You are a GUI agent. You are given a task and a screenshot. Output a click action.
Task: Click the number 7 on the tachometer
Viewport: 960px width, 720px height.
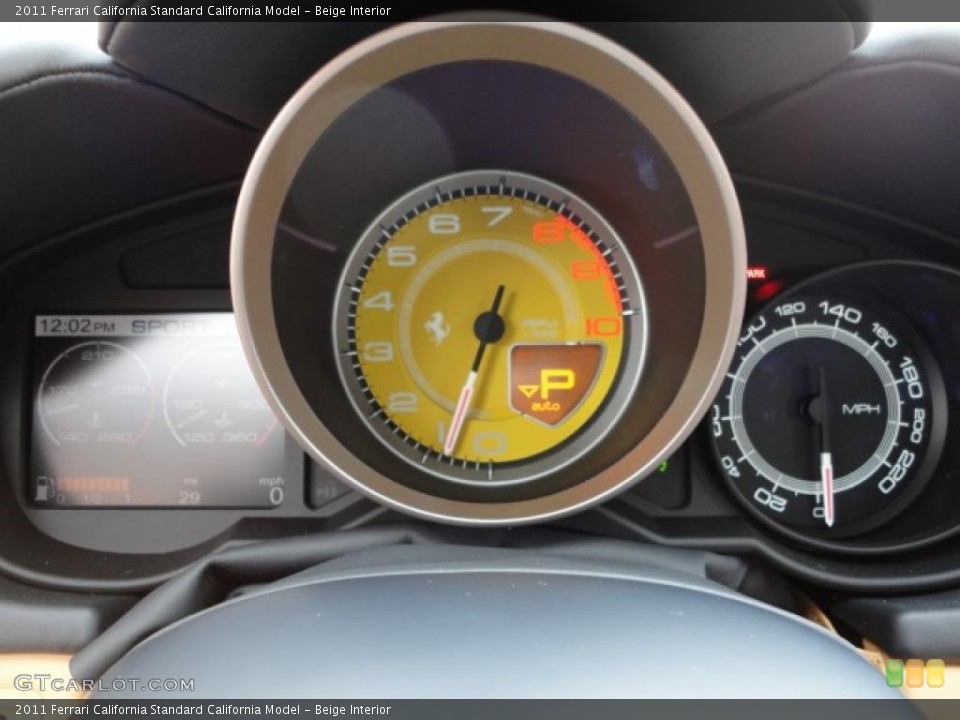pos(496,216)
